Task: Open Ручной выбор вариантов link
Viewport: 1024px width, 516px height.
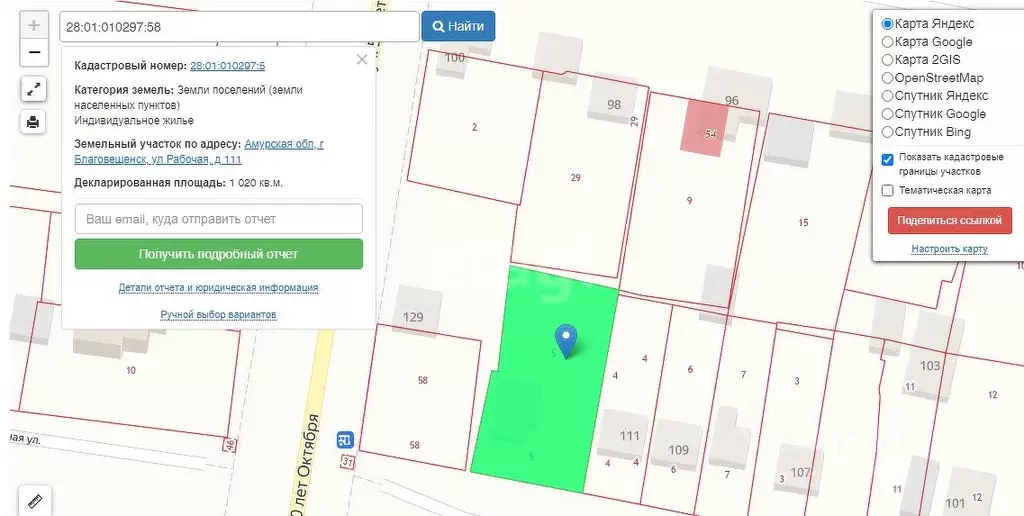Action: (x=218, y=315)
